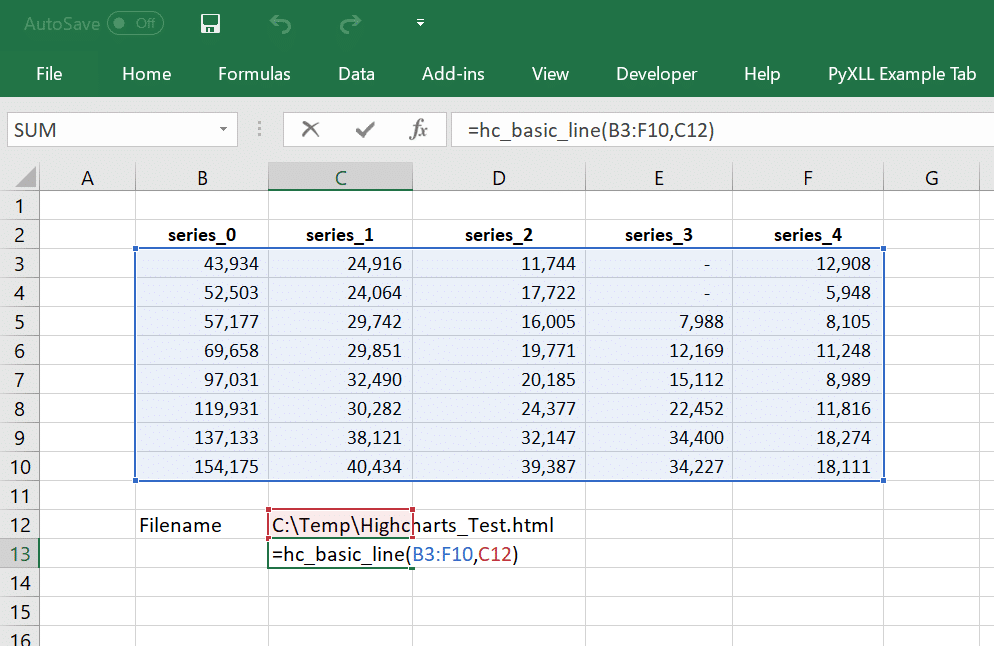Confirm the formula with the checkmark icon
994x646 pixels.
coord(365,130)
